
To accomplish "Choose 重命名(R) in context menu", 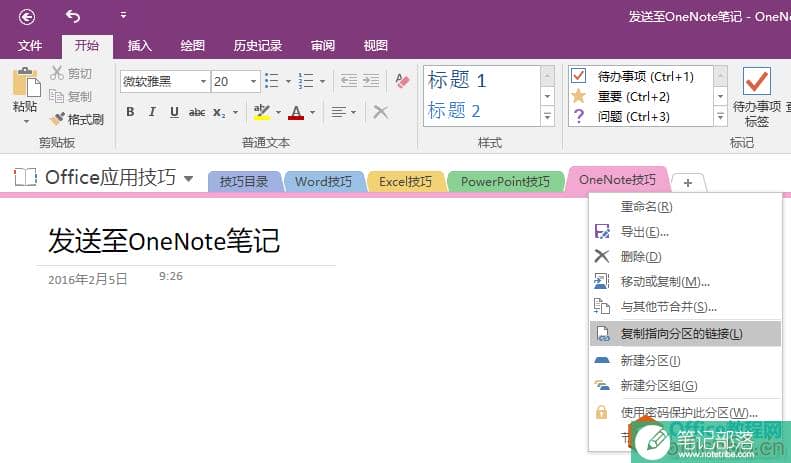I will [x=685, y=206].
